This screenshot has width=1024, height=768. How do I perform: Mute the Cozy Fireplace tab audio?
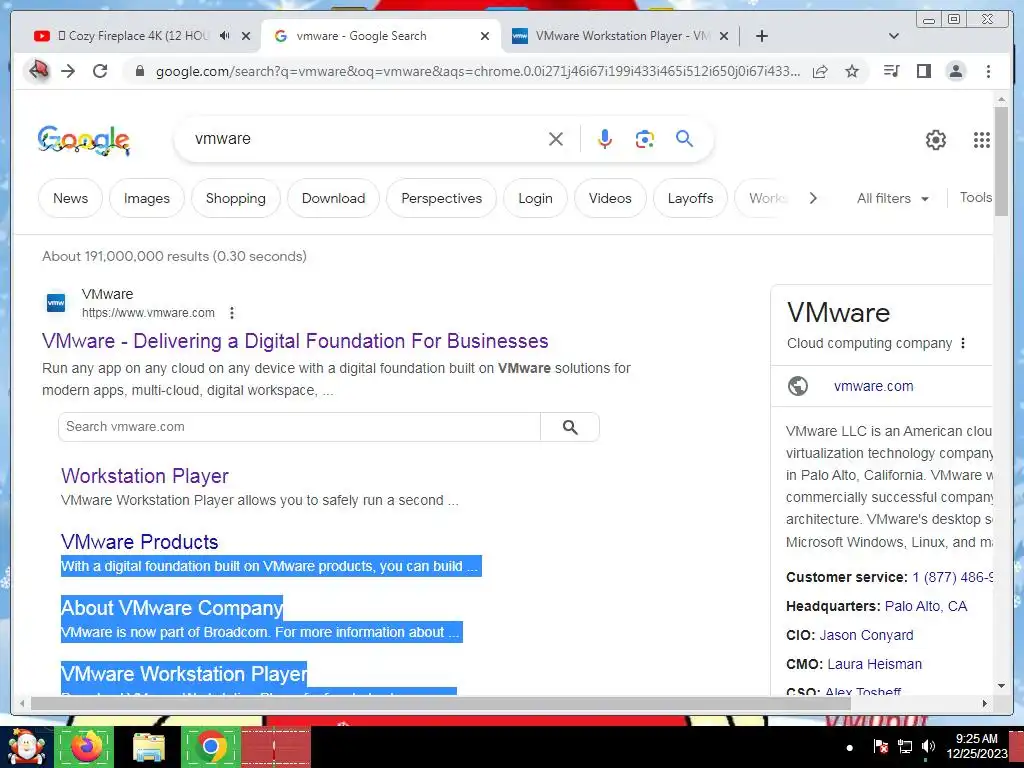225,36
